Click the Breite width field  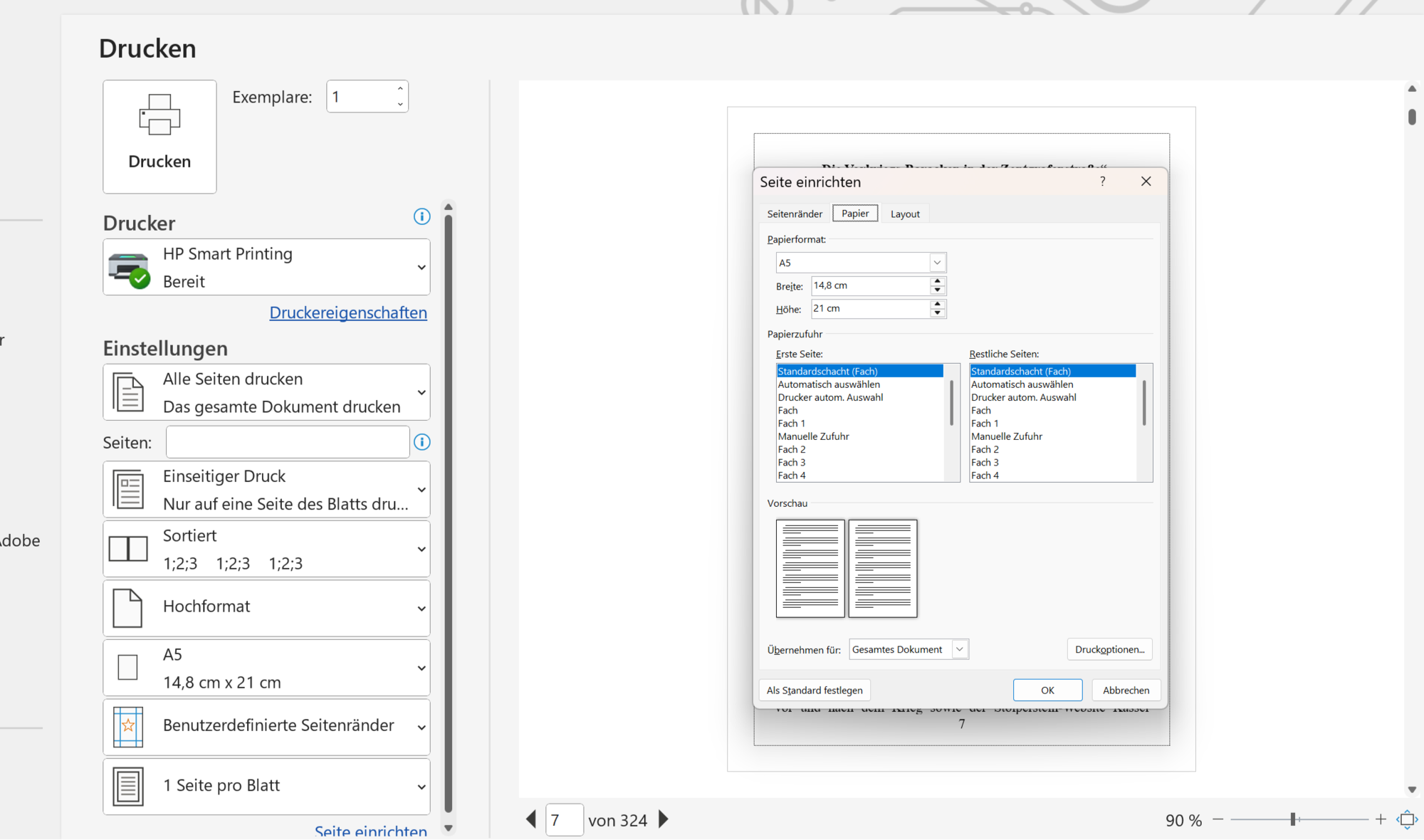coord(870,285)
